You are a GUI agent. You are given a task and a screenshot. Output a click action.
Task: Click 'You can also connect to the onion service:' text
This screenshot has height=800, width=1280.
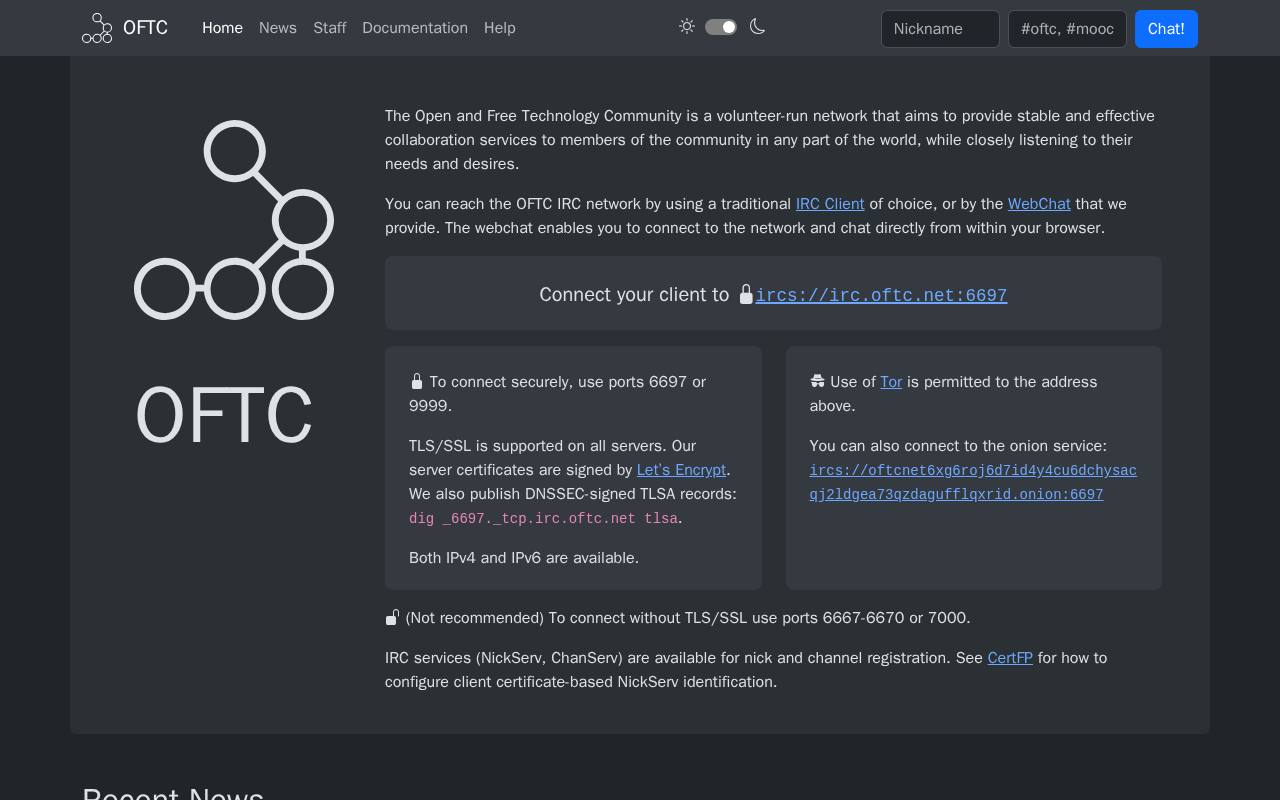pyautogui.click(x=958, y=446)
